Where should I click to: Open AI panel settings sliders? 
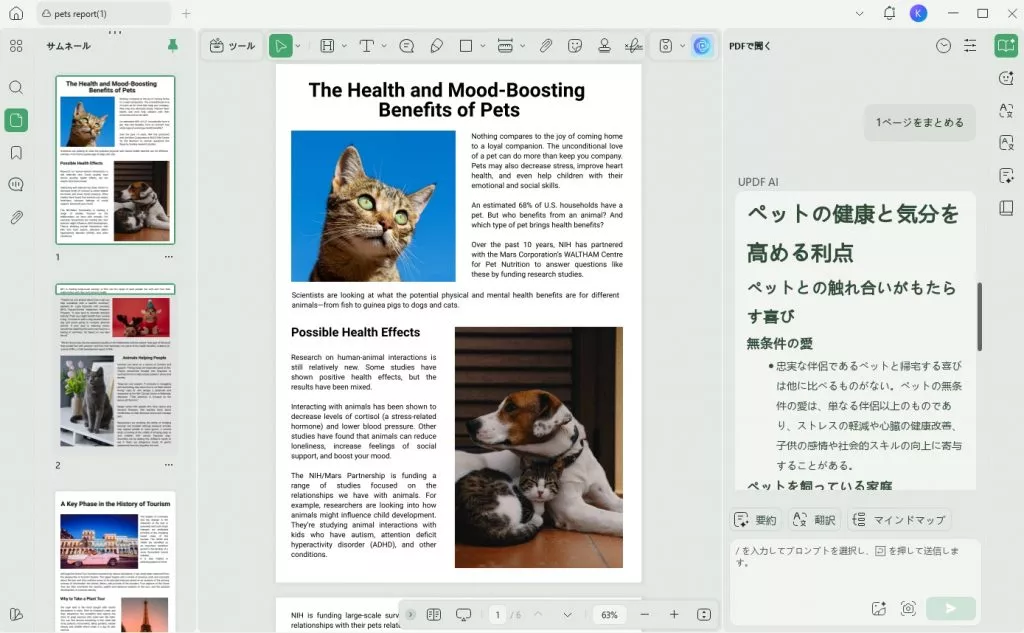970,45
